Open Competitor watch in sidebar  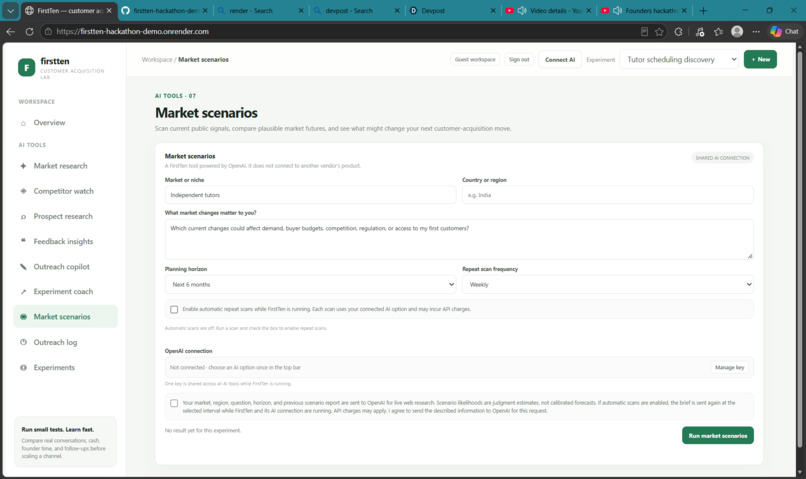pyautogui.click(x=65, y=191)
